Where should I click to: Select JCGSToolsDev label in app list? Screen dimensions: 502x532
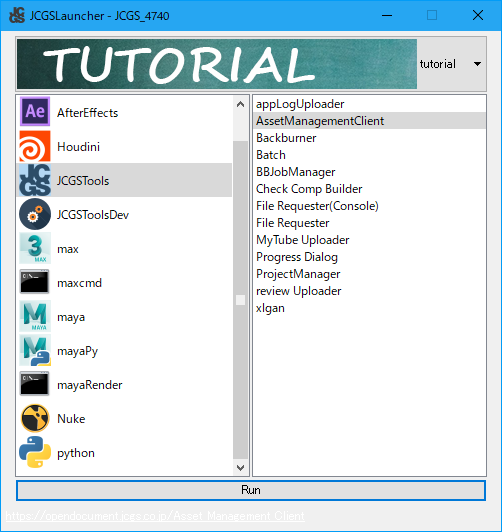point(93,215)
